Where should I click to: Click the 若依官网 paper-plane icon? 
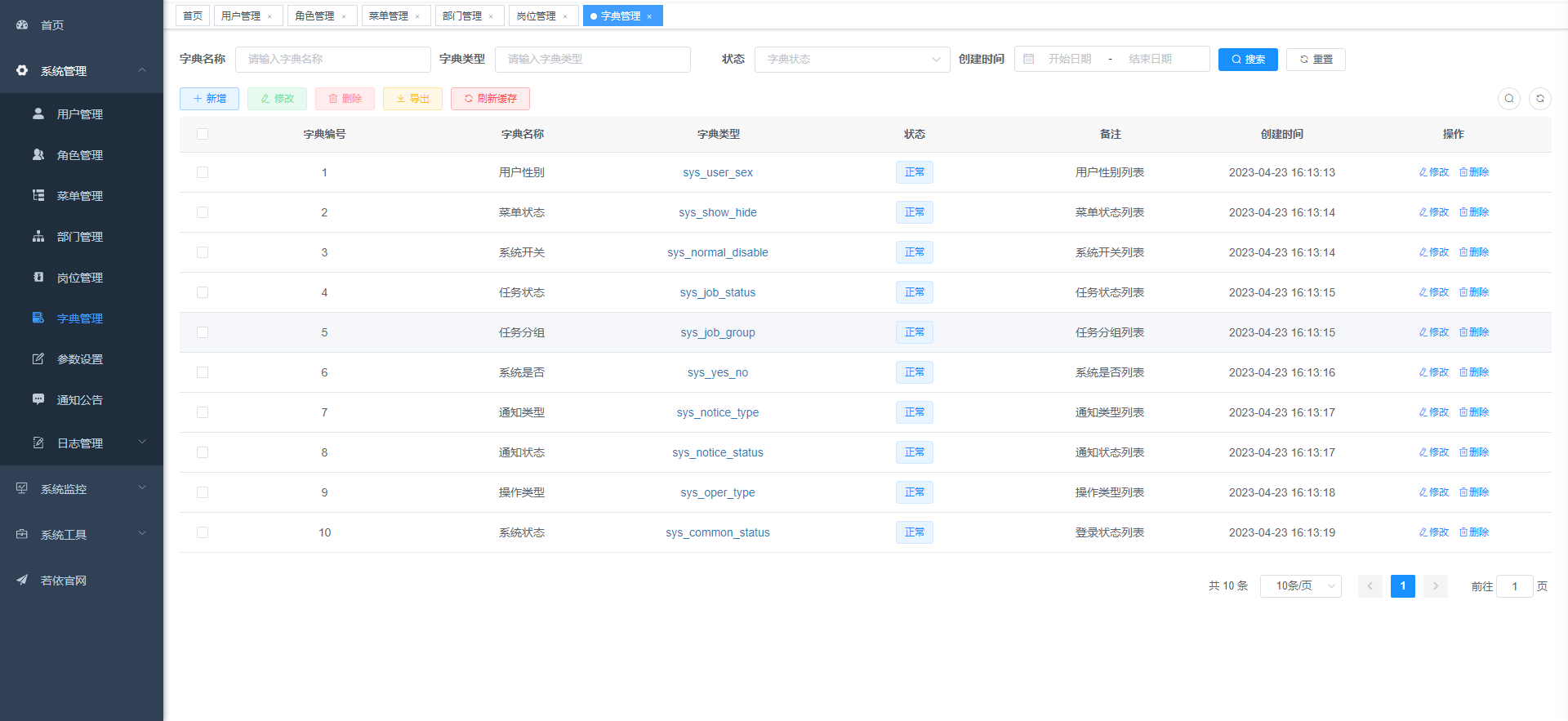[x=22, y=580]
